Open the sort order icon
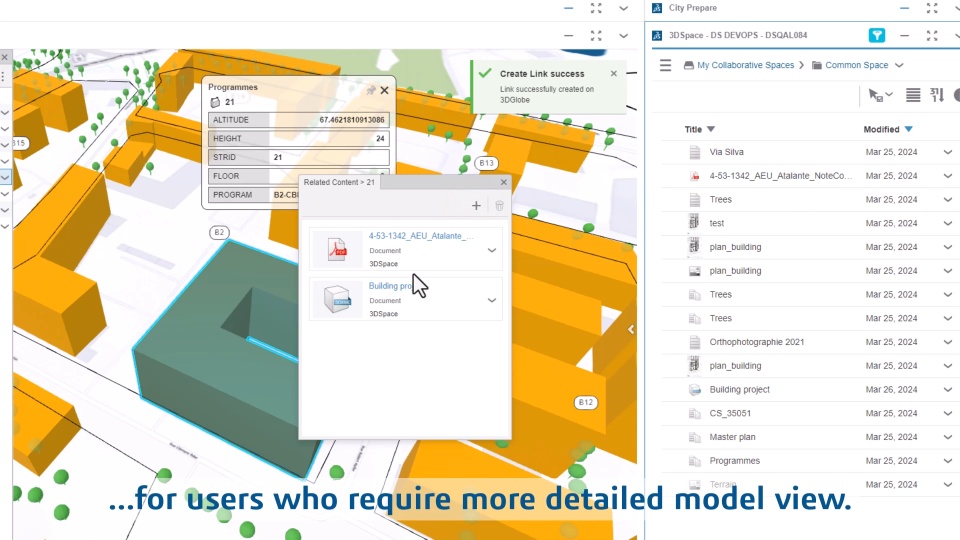Viewport: 960px width, 540px height. pyautogui.click(x=937, y=95)
